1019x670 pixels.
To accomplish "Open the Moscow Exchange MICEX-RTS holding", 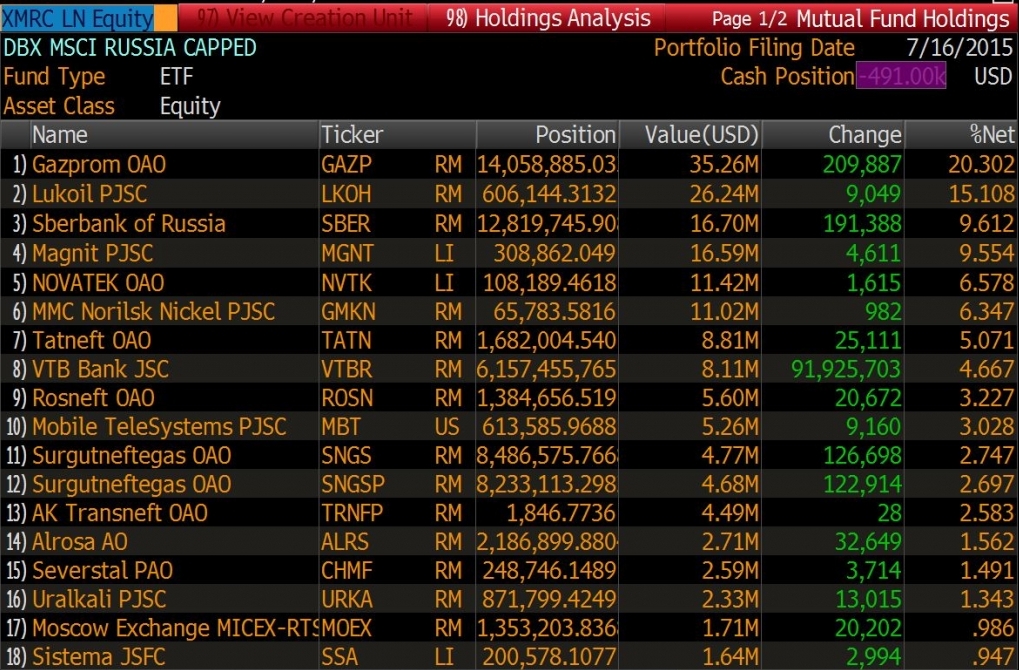I will [x=175, y=628].
